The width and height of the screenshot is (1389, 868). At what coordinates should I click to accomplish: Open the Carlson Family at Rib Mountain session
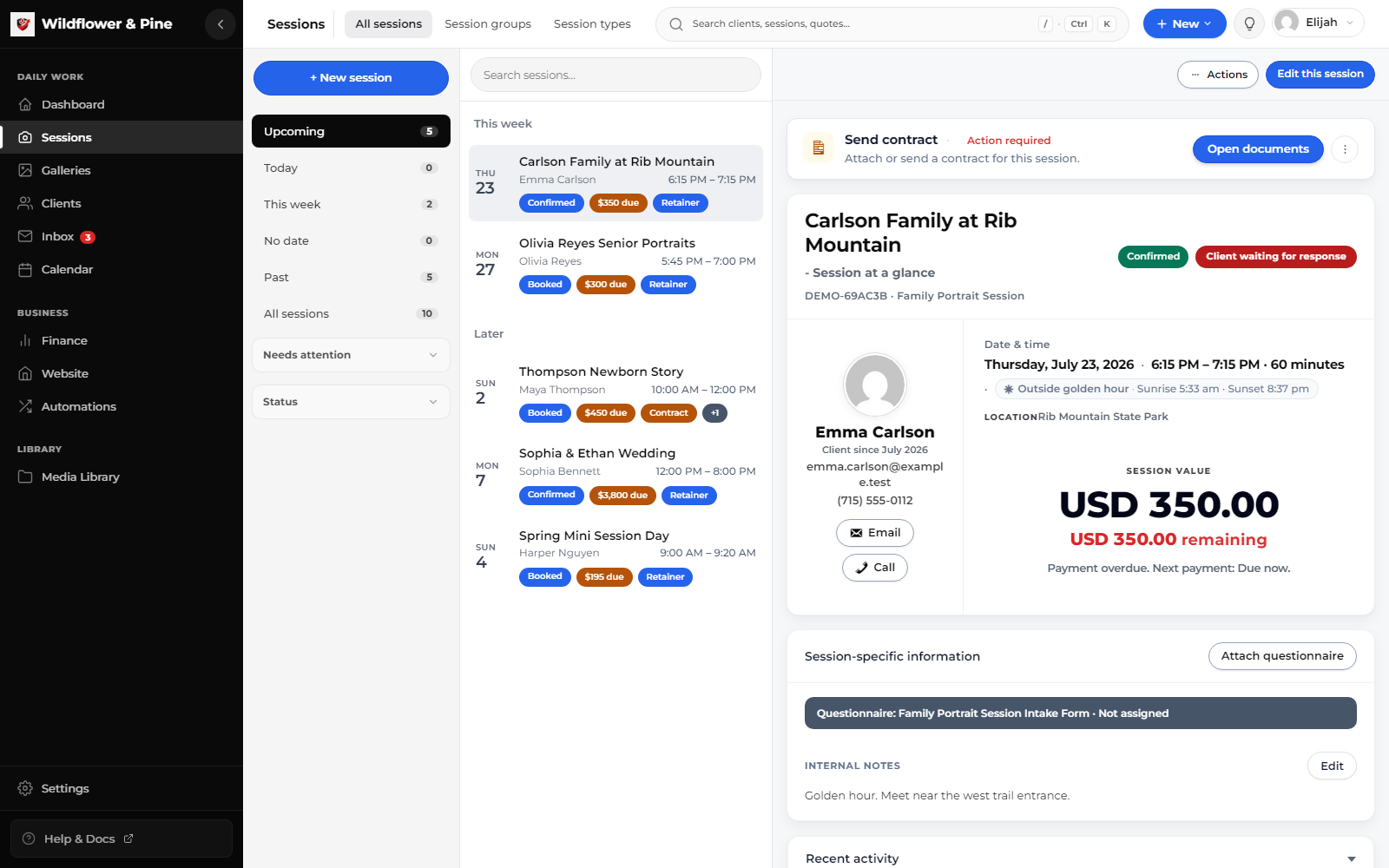point(616,183)
